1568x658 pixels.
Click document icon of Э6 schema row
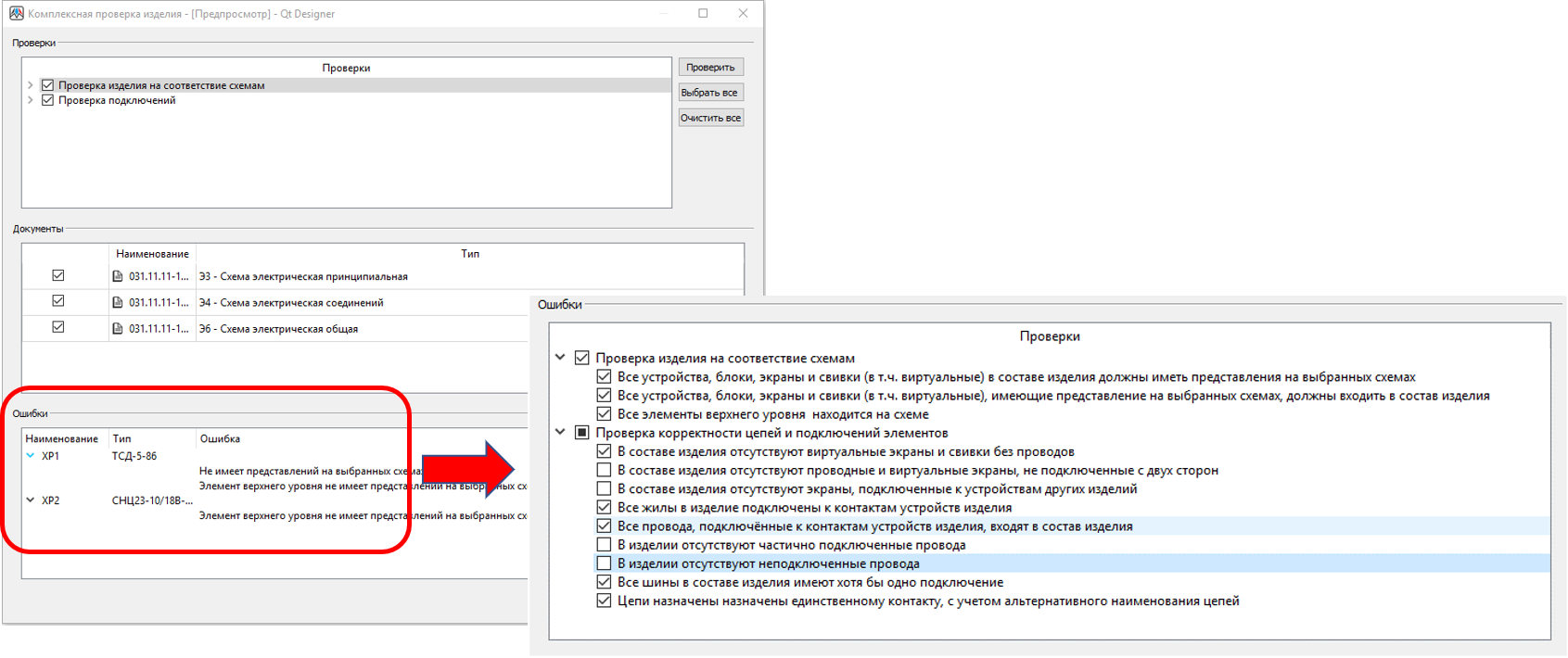coord(118,328)
